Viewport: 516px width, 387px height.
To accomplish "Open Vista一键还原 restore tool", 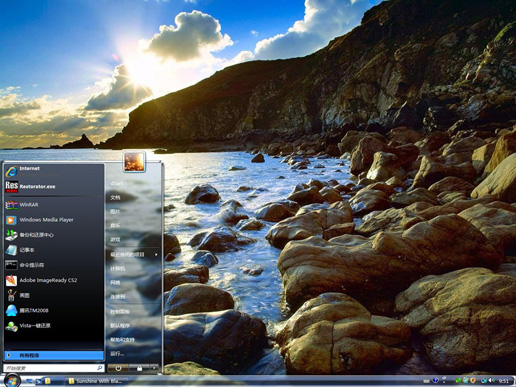I will pyautogui.click(x=53, y=326).
